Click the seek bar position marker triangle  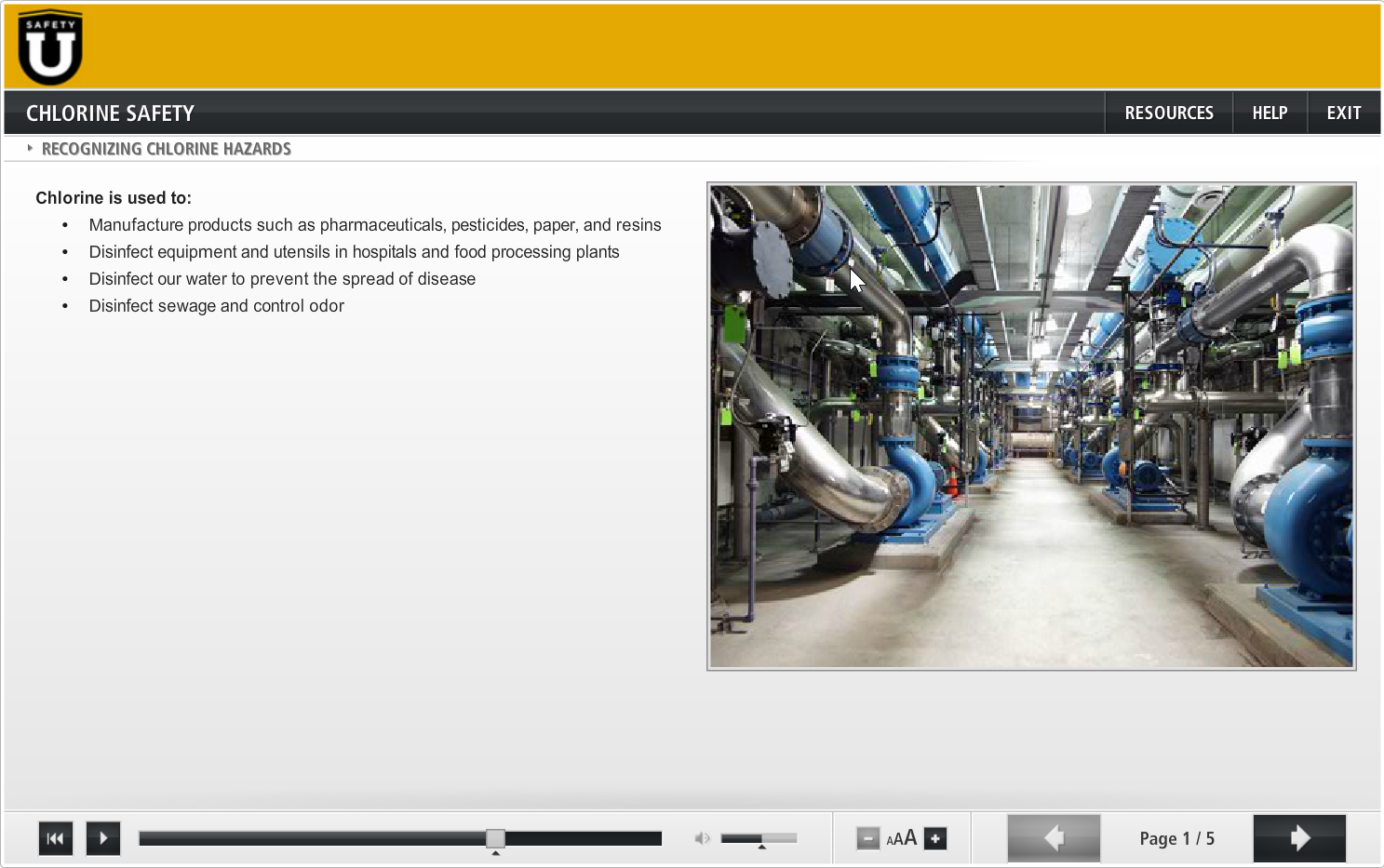496,851
